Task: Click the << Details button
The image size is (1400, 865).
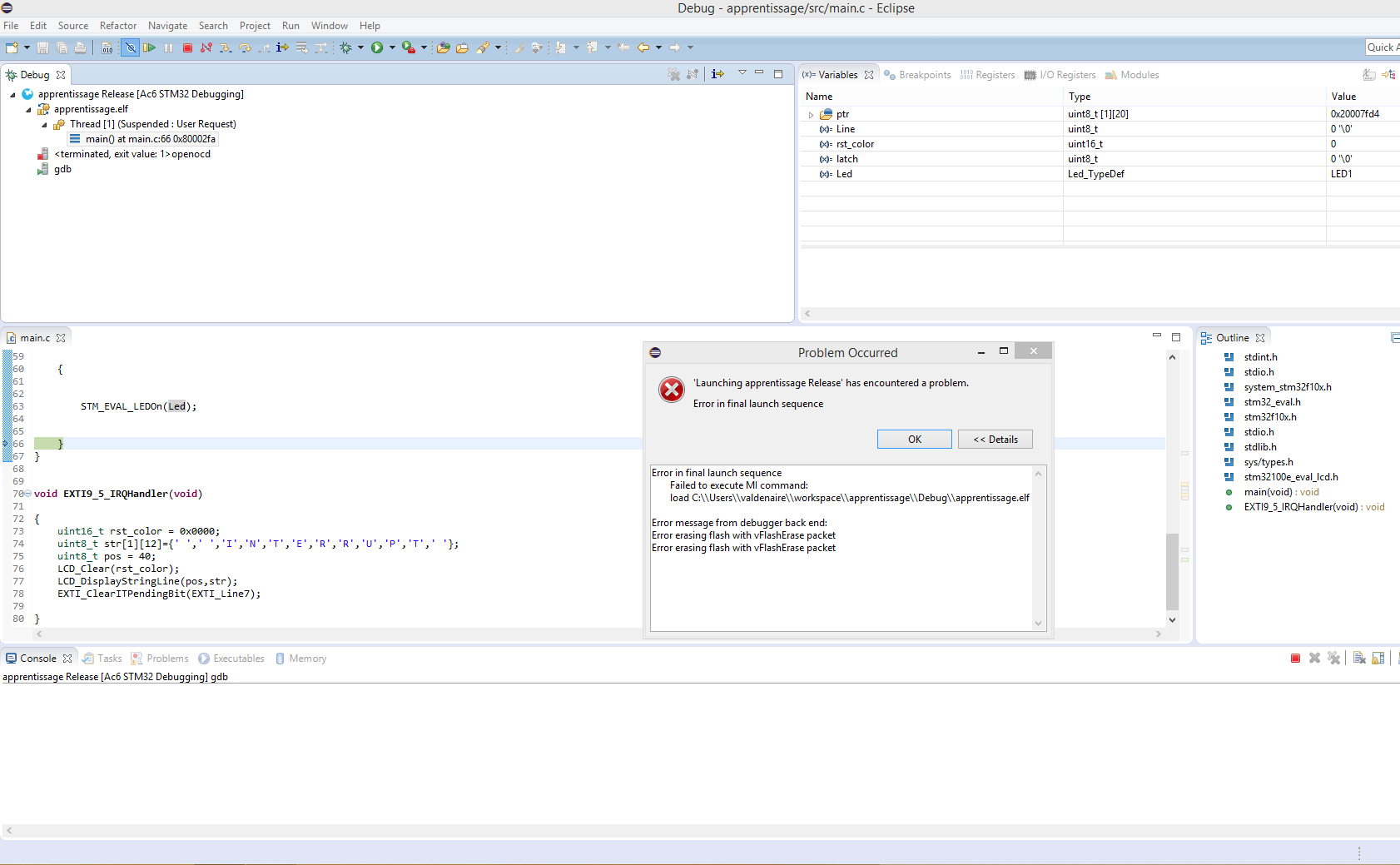Action: click(995, 440)
